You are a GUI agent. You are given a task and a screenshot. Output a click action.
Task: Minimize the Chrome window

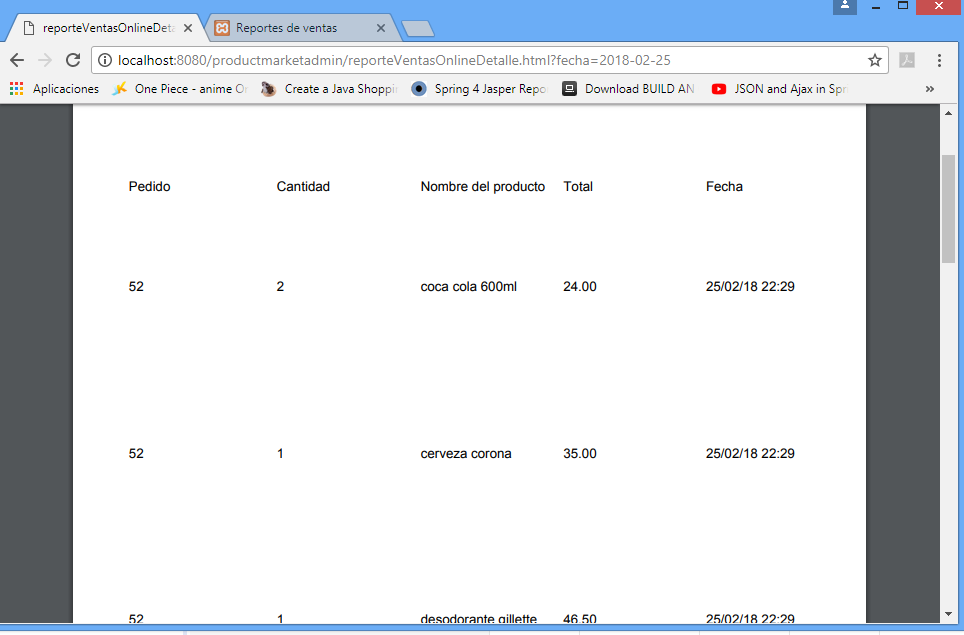pyautogui.click(x=876, y=7)
